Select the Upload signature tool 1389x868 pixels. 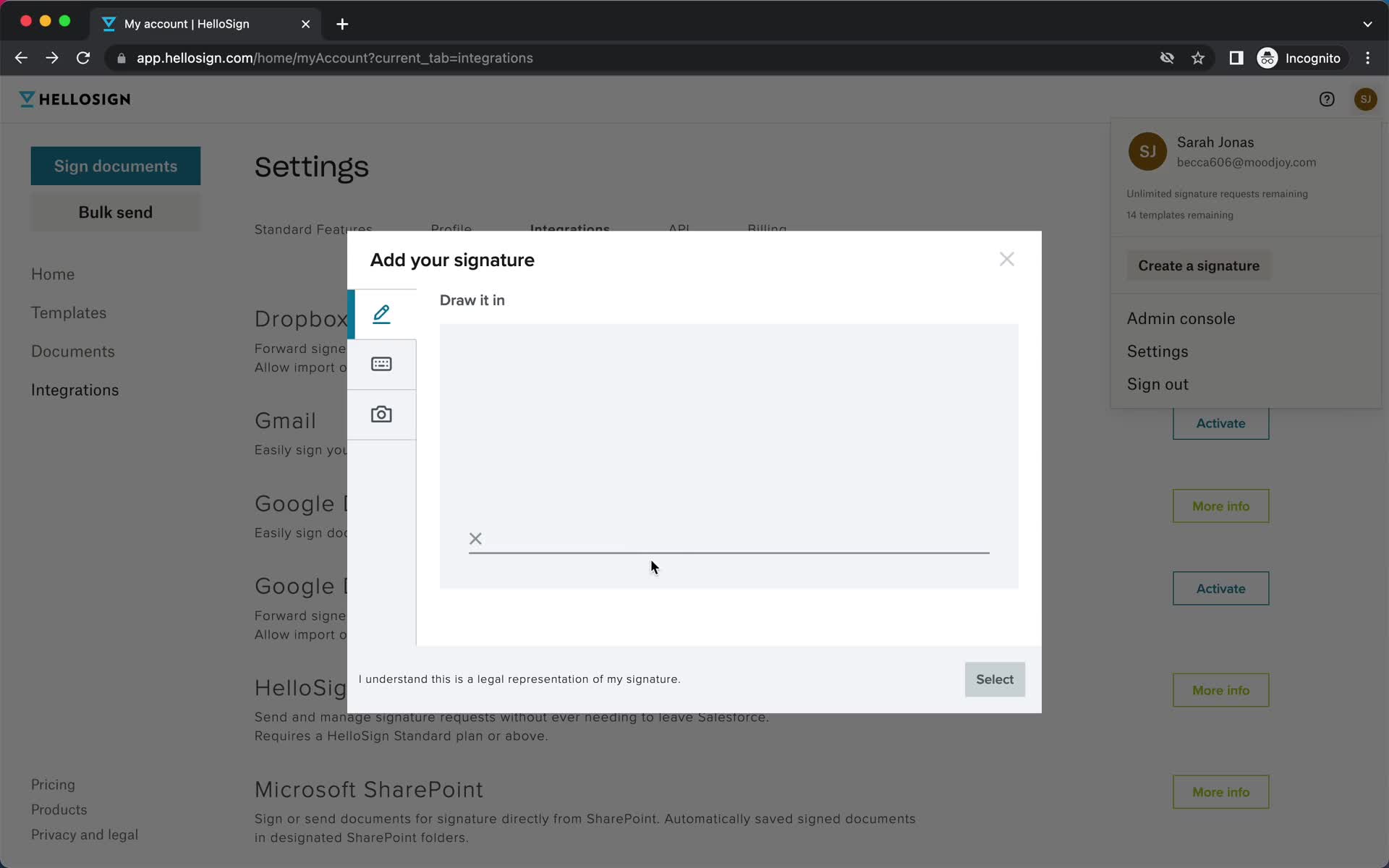click(x=381, y=413)
